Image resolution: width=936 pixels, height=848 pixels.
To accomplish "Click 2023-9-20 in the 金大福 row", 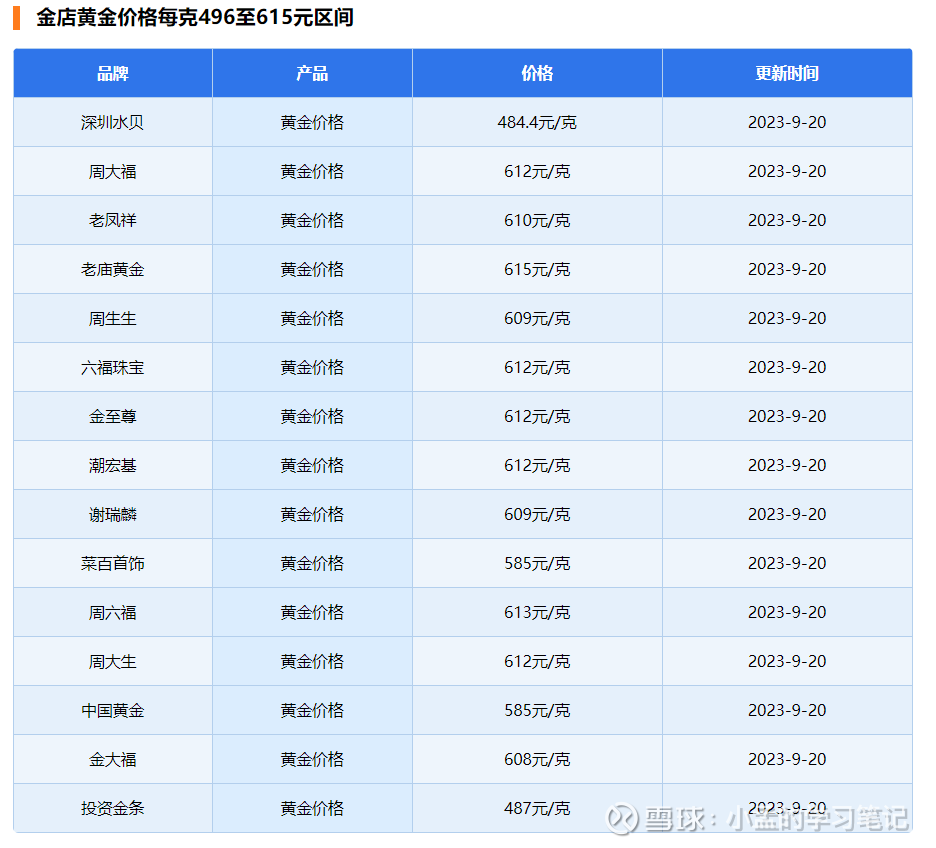I will [x=786, y=759].
